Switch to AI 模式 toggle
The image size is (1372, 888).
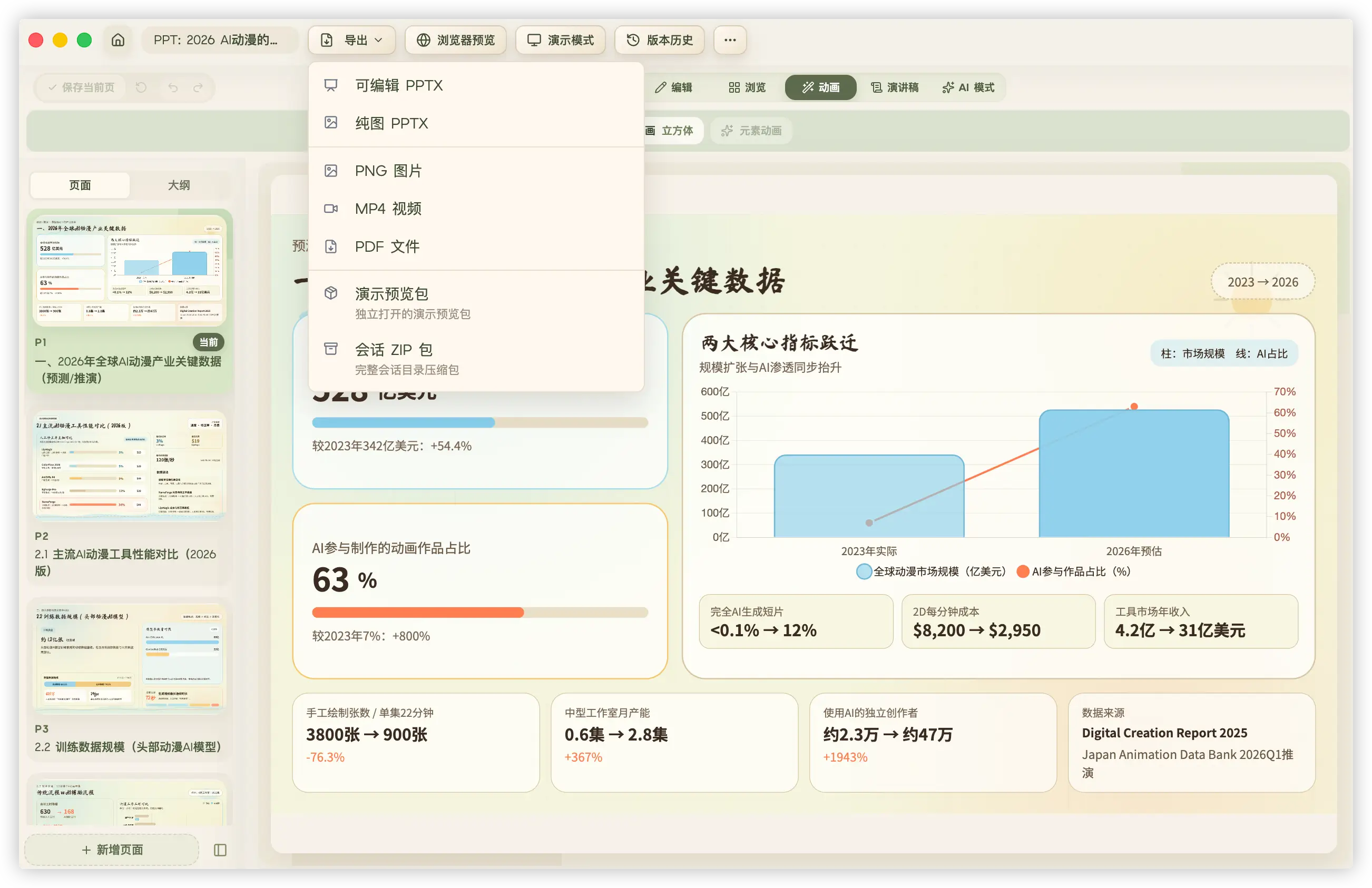coord(968,87)
